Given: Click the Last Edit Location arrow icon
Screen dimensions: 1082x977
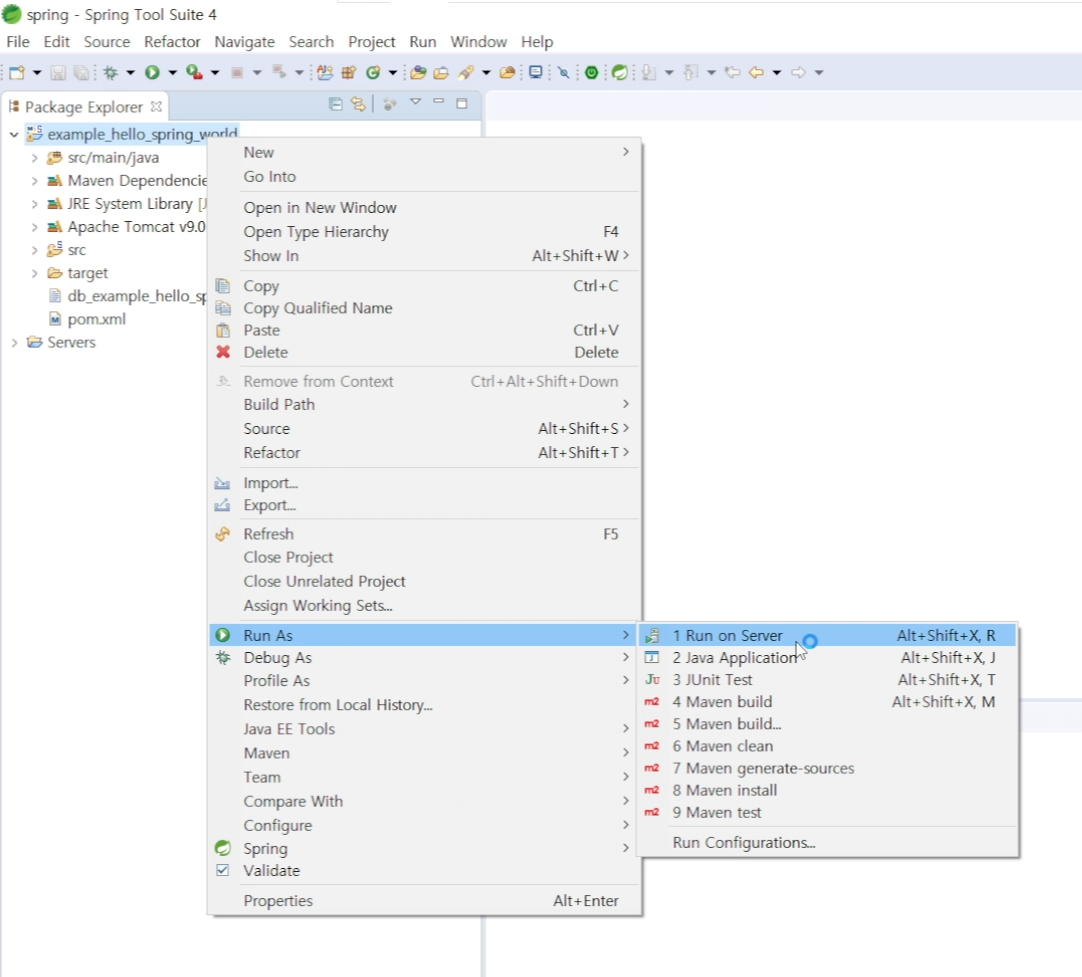Looking at the screenshot, I should pyautogui.click(x=733, y=72).
